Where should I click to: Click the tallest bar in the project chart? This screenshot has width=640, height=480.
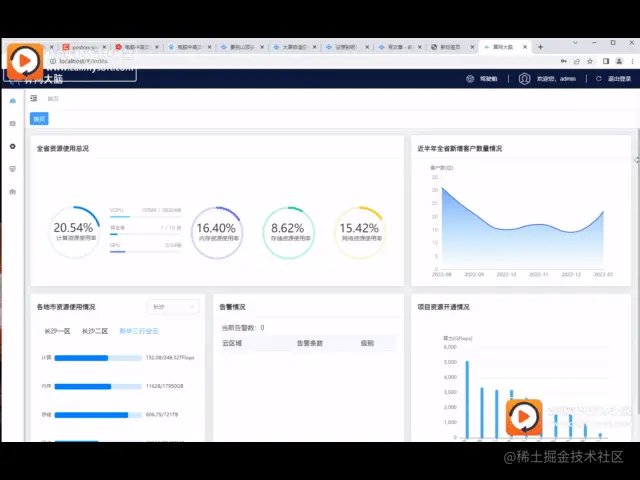coord(467,399)
